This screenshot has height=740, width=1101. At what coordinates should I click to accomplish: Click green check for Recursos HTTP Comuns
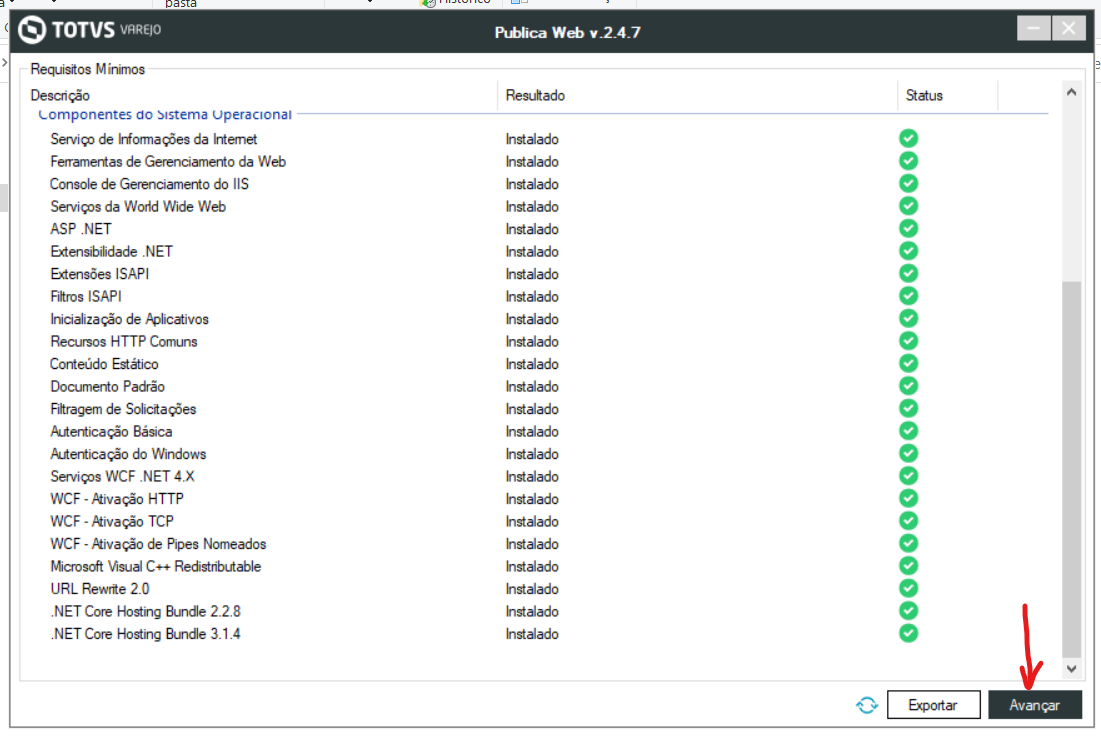909,341
